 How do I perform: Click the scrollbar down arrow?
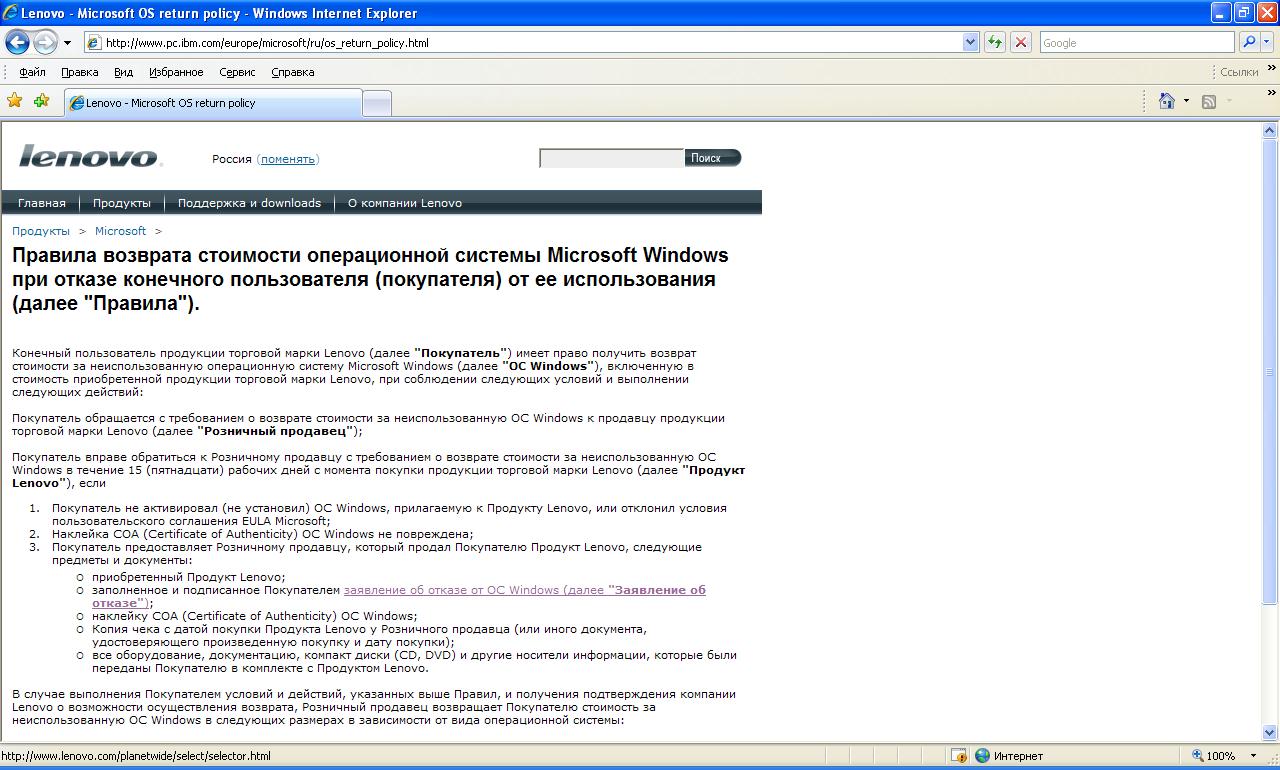pyautogui.click(x=1270, y=732)
